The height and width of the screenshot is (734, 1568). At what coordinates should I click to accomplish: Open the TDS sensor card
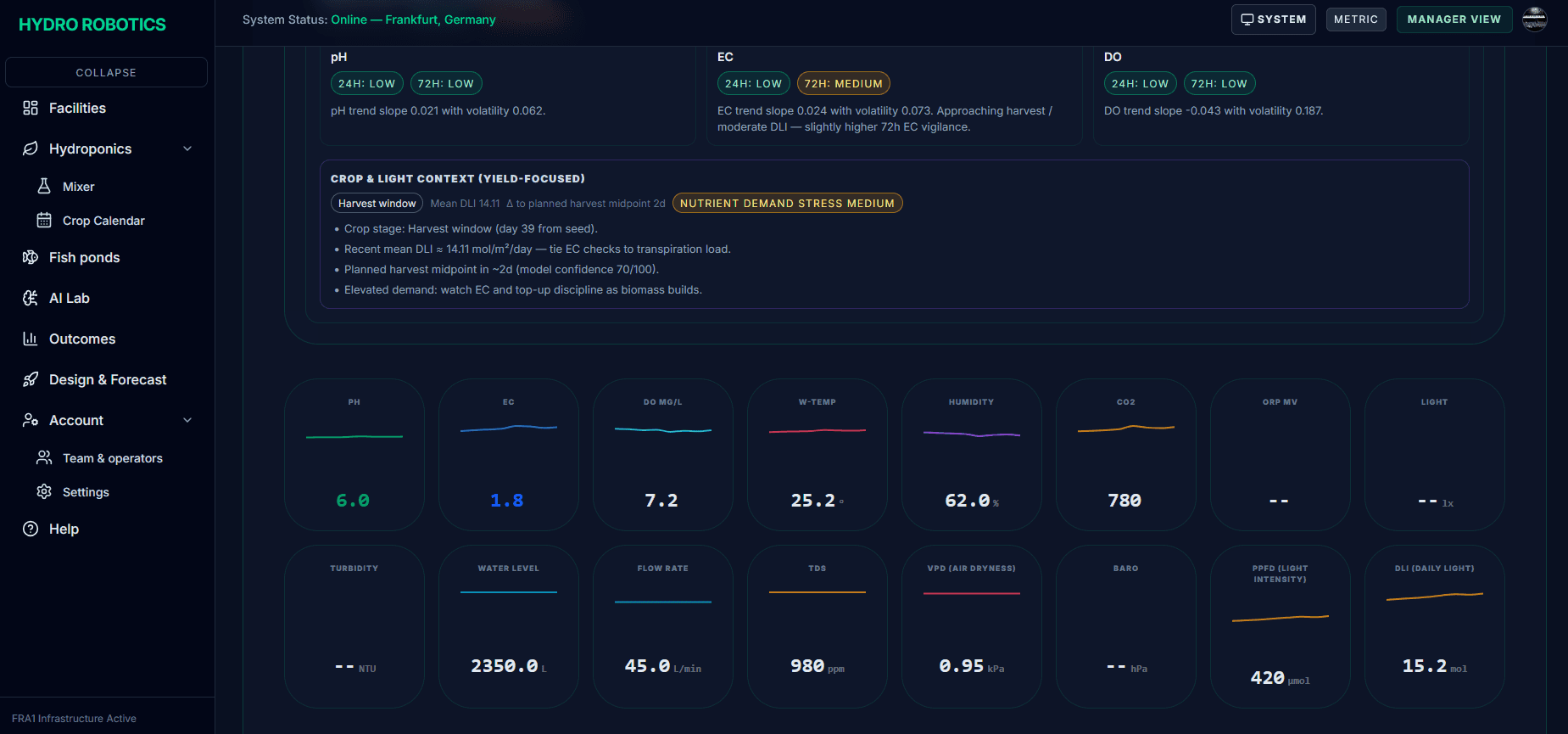[817, 626]
